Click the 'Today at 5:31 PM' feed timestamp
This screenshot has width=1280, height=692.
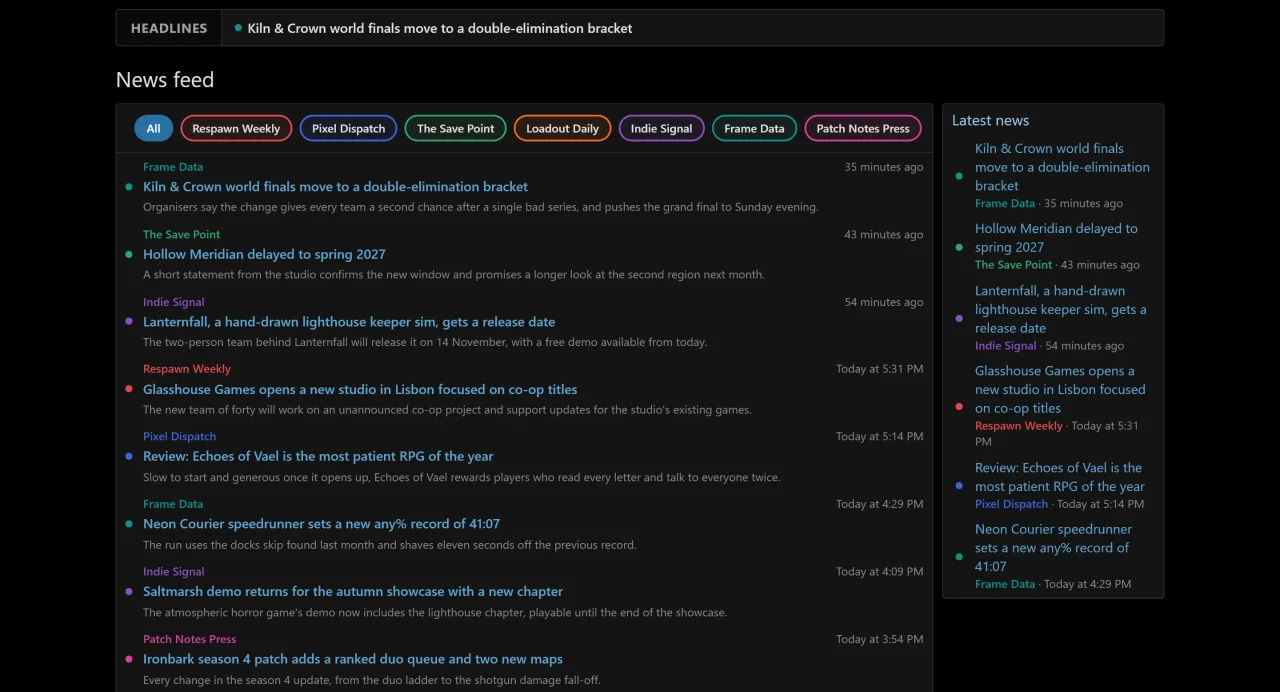coord(879,369)
